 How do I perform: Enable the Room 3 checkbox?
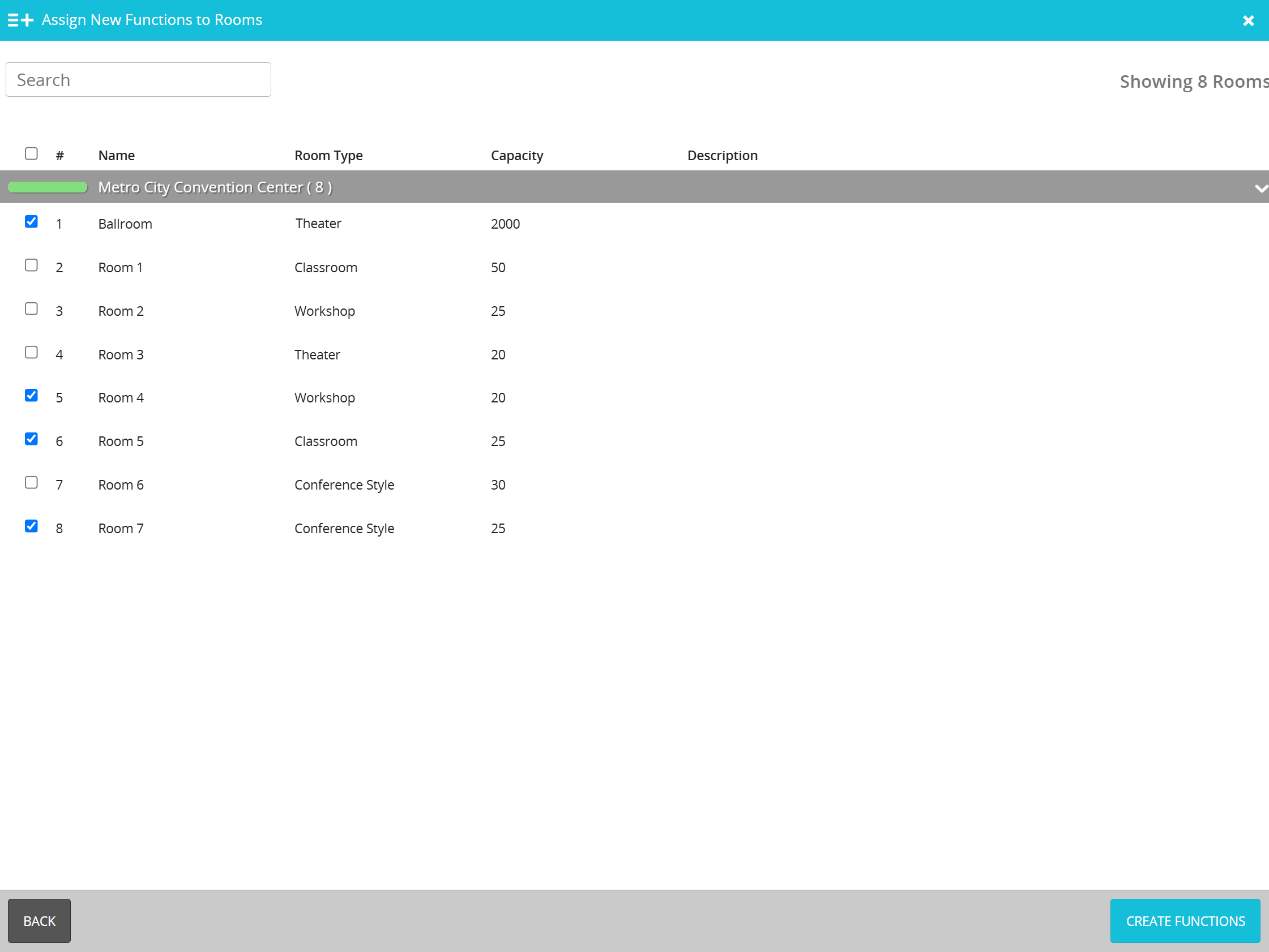[32, 353]
